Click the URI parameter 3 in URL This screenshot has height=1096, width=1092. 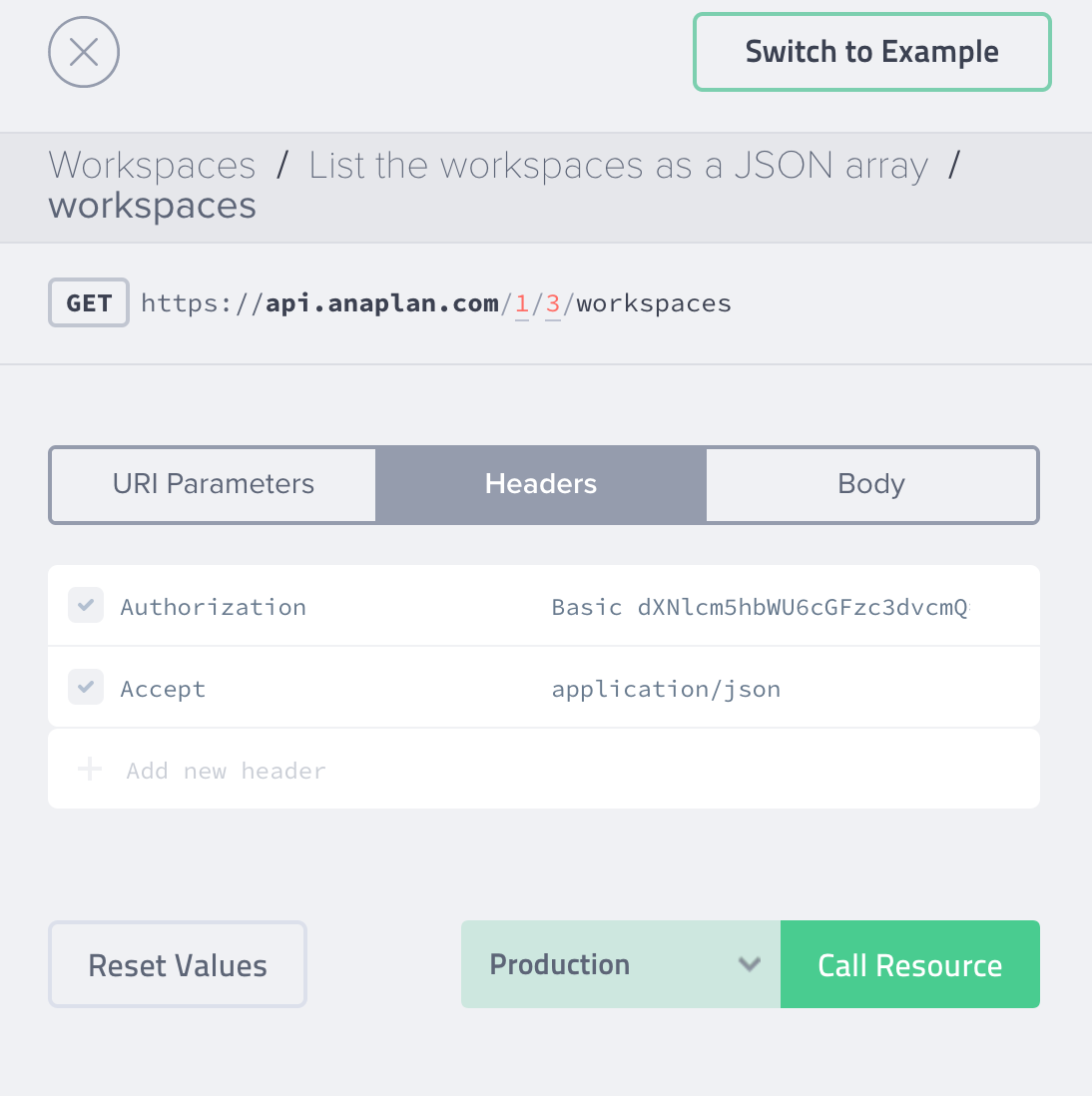pyautogui.click(x=553, y=304)
